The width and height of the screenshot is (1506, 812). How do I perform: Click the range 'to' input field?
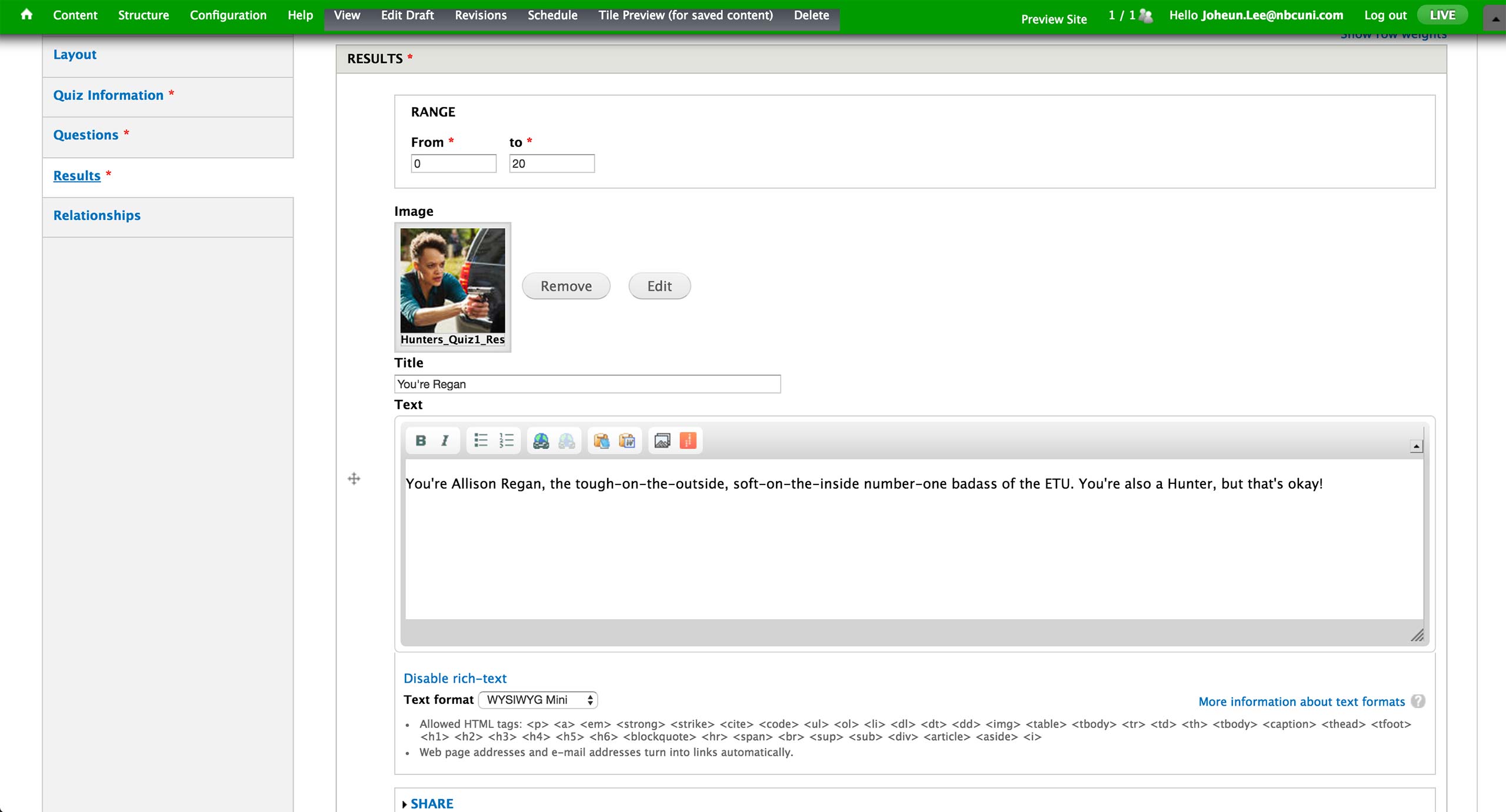tap(551, 163)
